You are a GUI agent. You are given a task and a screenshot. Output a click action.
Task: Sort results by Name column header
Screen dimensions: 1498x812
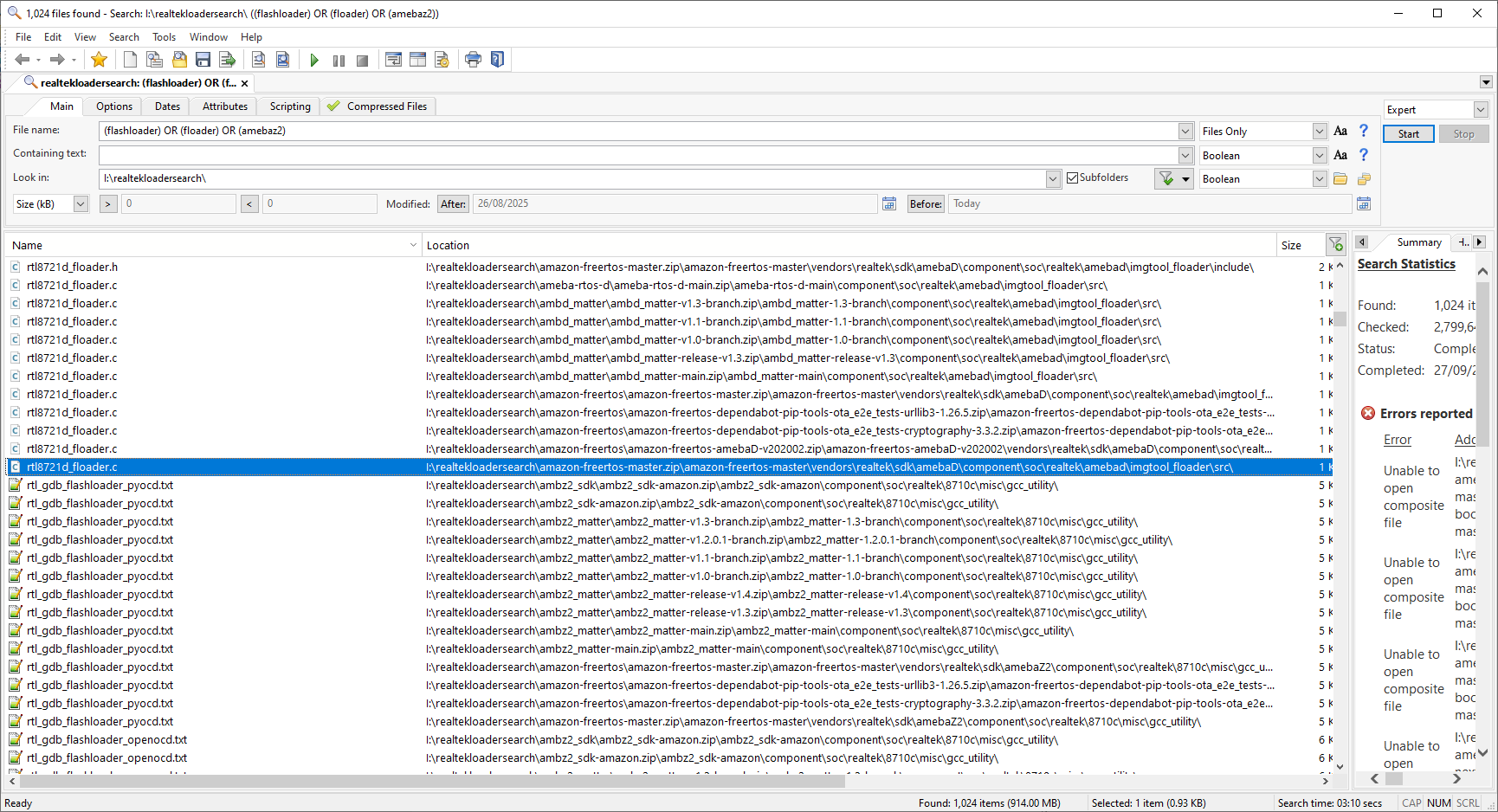pos(212,246)
